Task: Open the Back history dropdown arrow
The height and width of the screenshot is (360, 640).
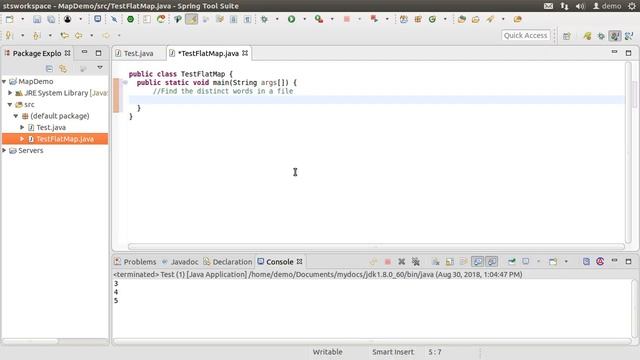Action: point(91,36)
